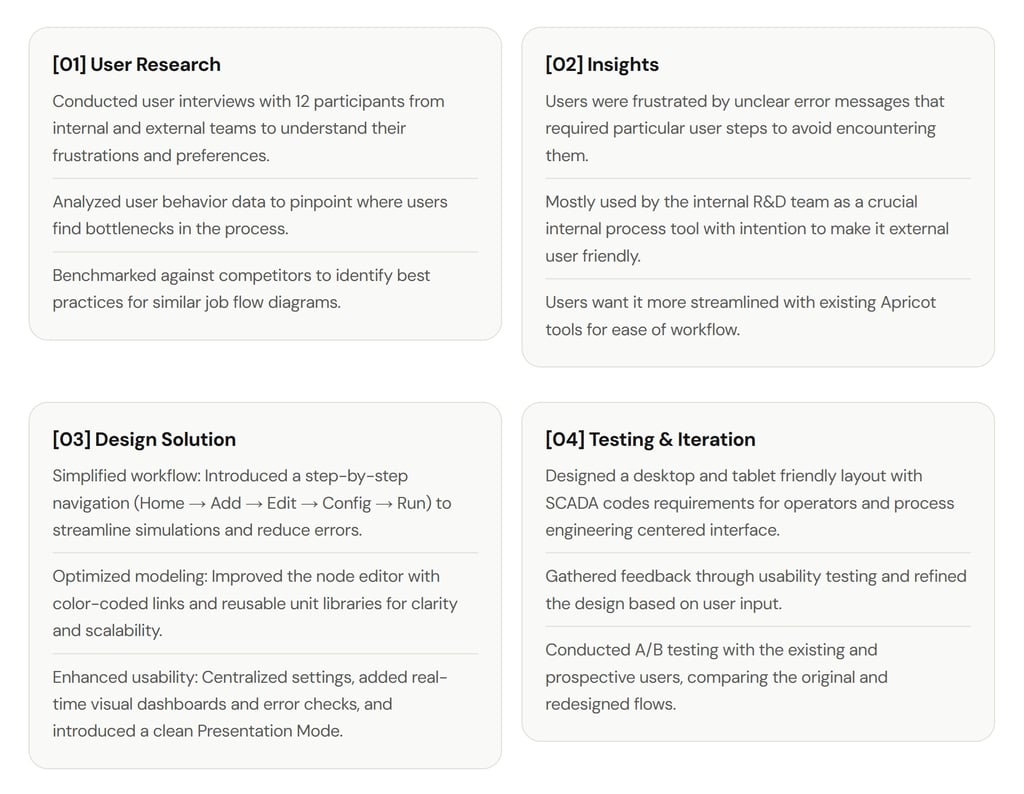Click the Presentation Mode text
This screenshot has height=794, width=1024.
[x=269, y=731]
